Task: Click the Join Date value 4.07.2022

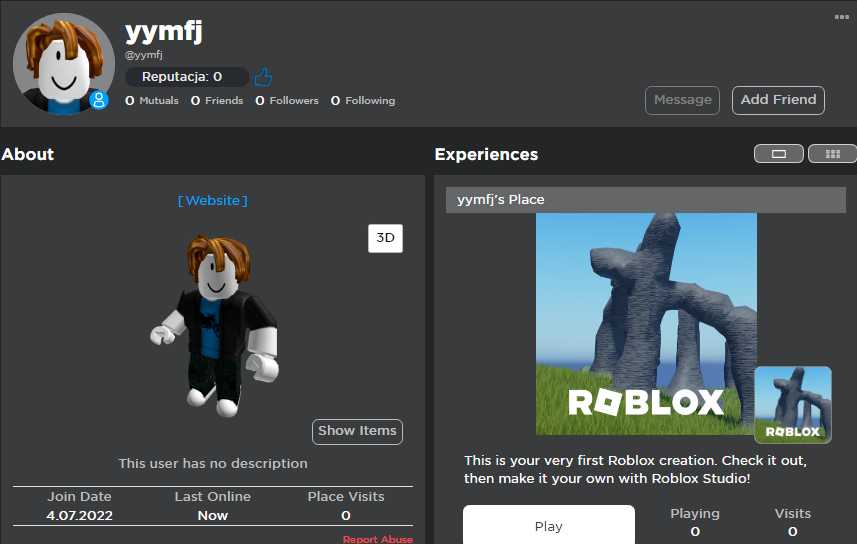Action: [x=80, y=516]
